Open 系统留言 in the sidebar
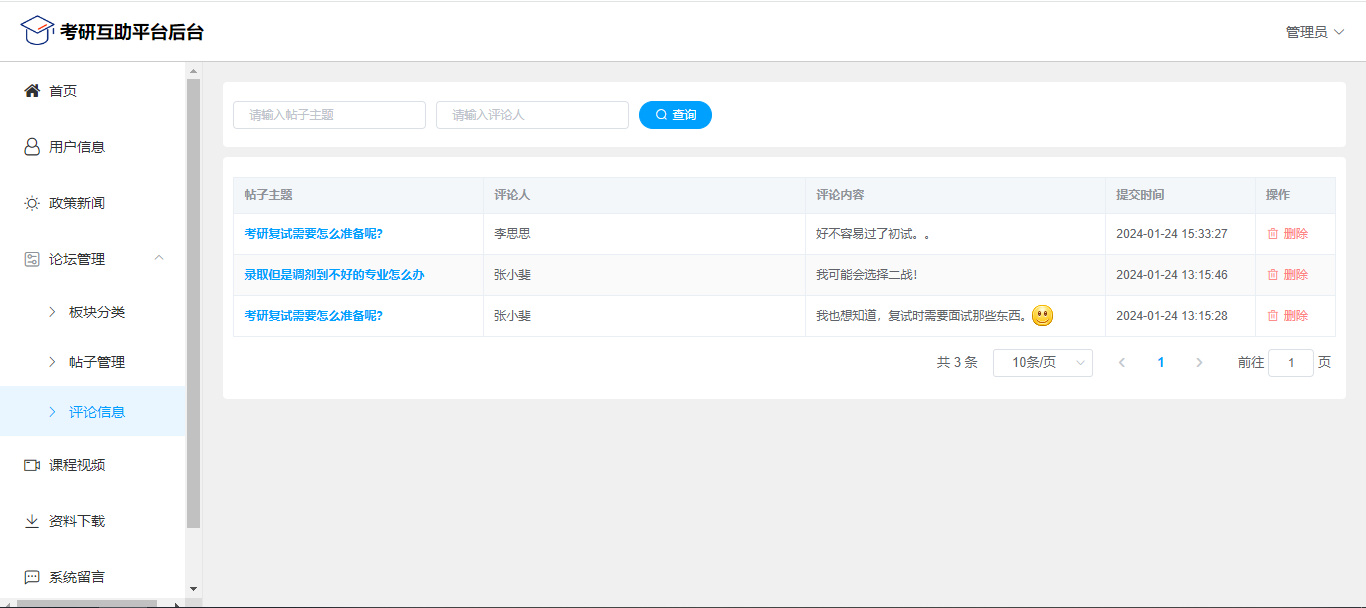This screenshot has height=608, width=1366. coord(76,577)
